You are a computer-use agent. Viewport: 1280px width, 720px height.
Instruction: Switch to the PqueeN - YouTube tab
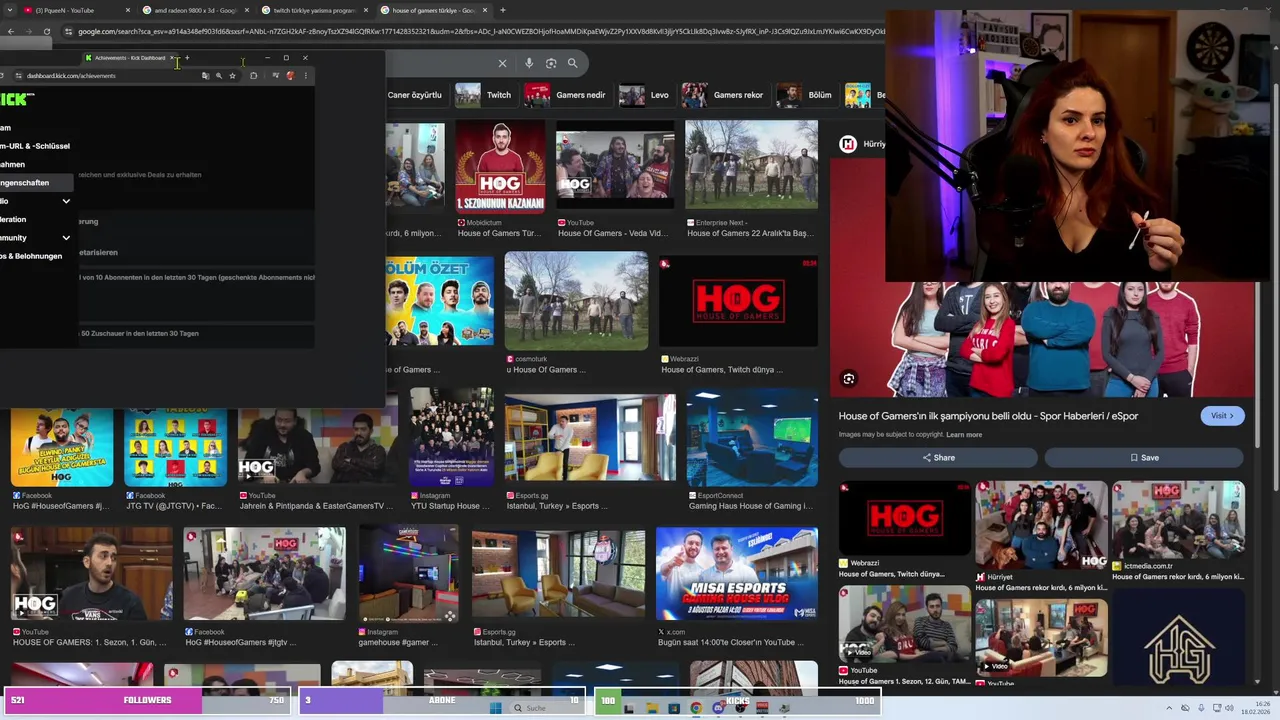click(x=78, y=10)
